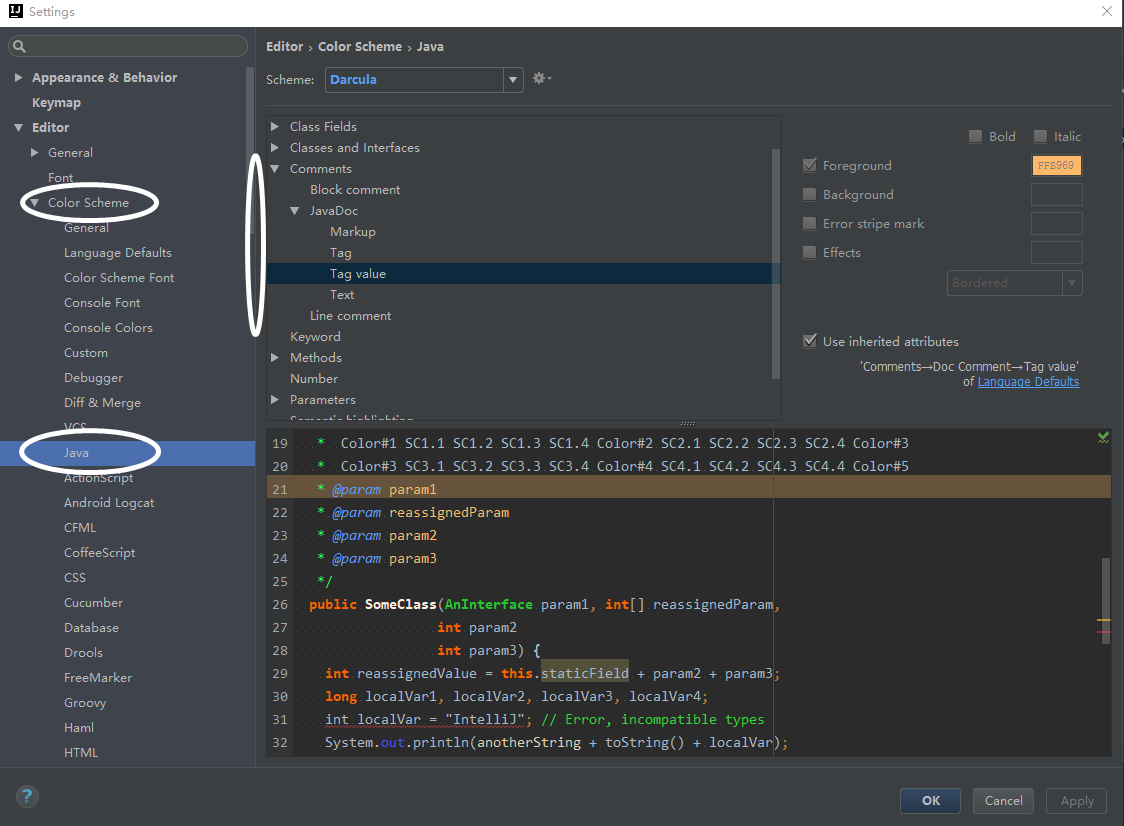The width and height of the screenshot is (1124, 826).
Task: Select Diff & Merge color page
Action: 103,403
